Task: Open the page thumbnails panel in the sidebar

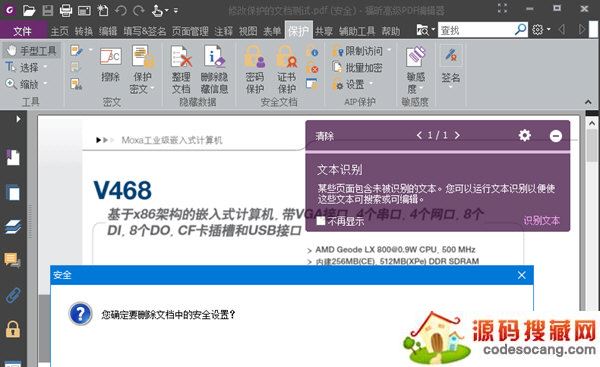Action: point(13,192)
